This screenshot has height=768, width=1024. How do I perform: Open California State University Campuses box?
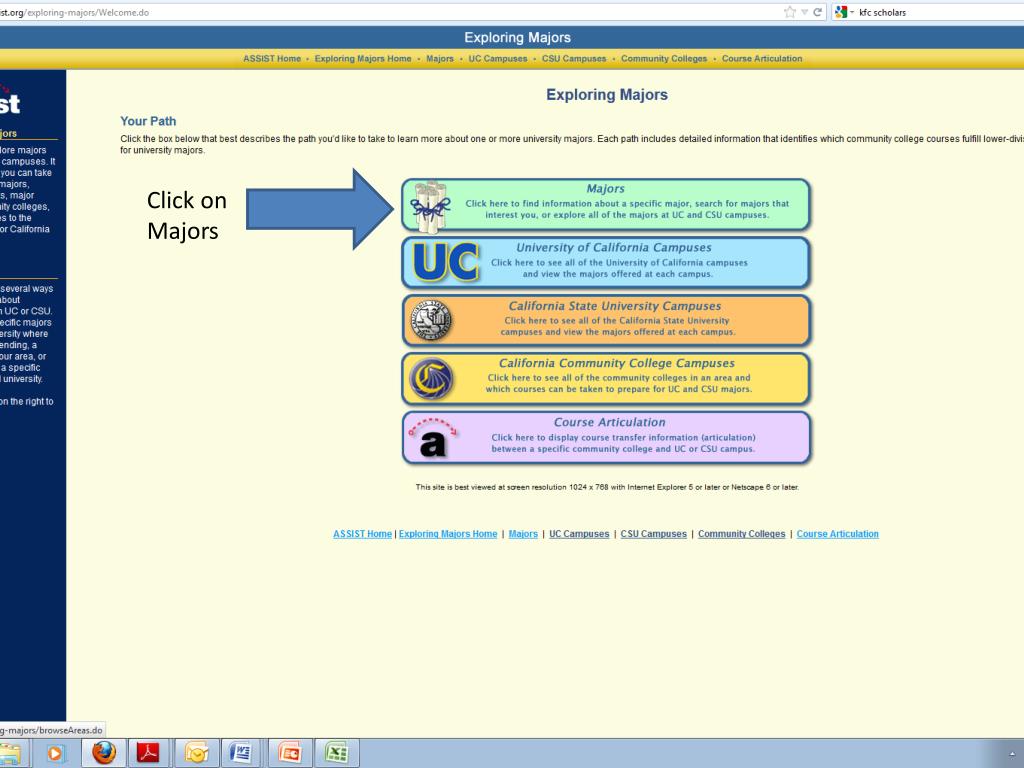[606, 321]
